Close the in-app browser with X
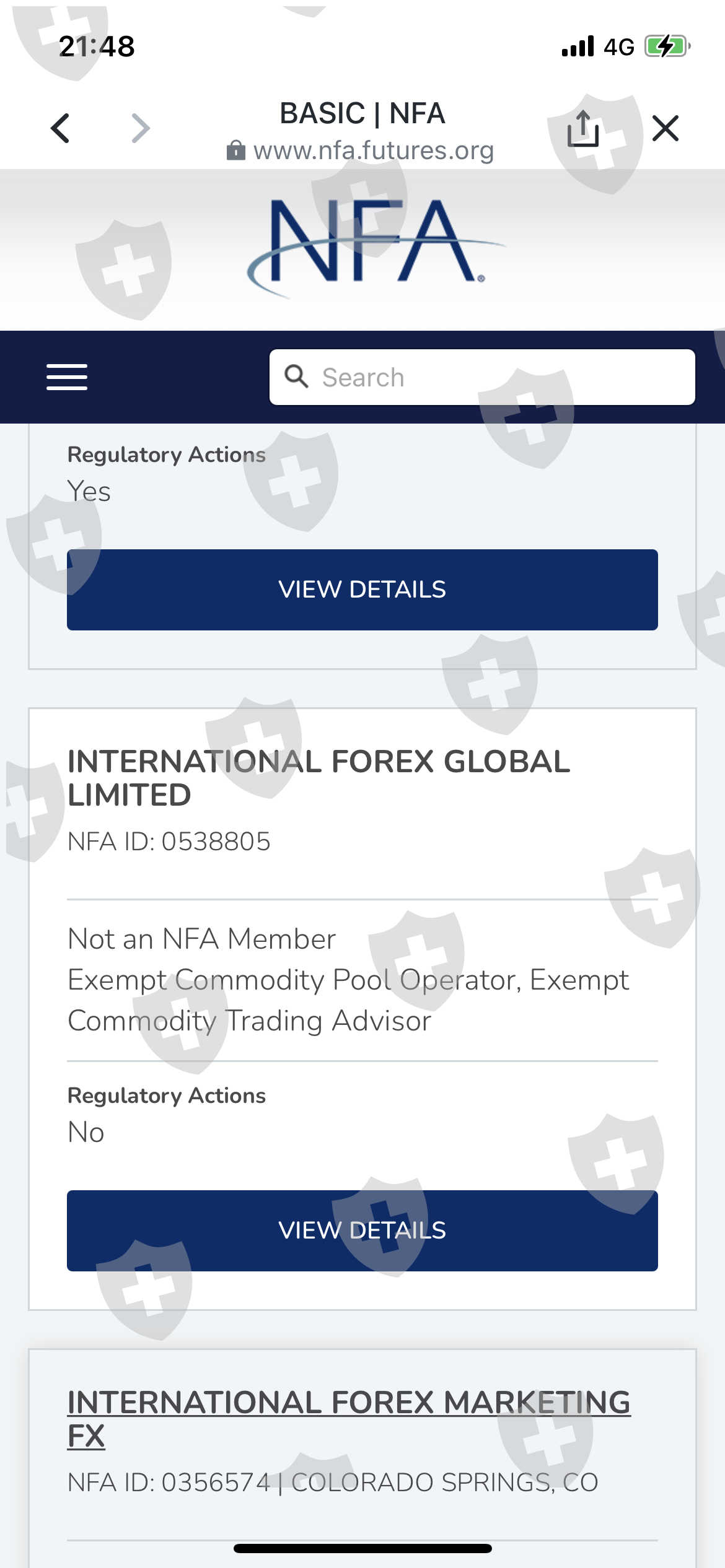Screen dimensions: 725x1568 tap(666, 128)
